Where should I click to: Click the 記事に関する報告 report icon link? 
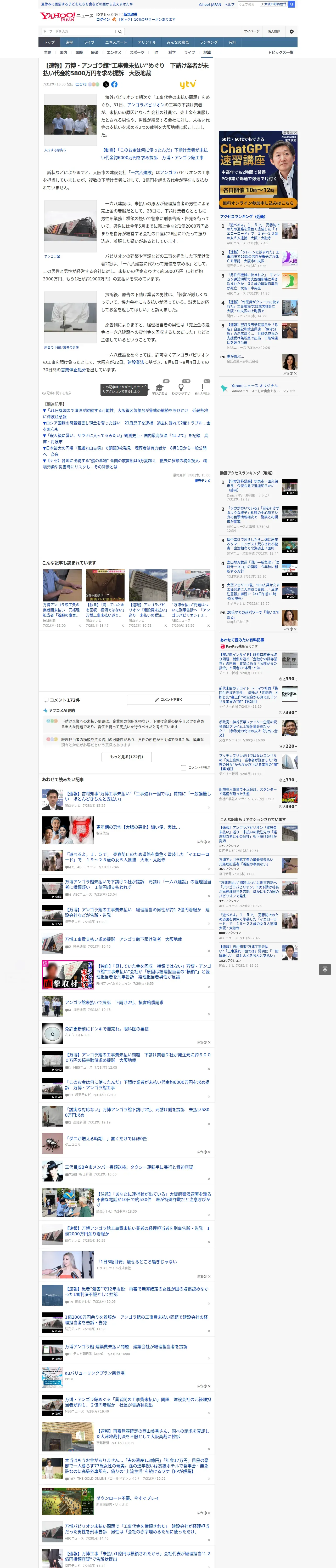(57, 393)
